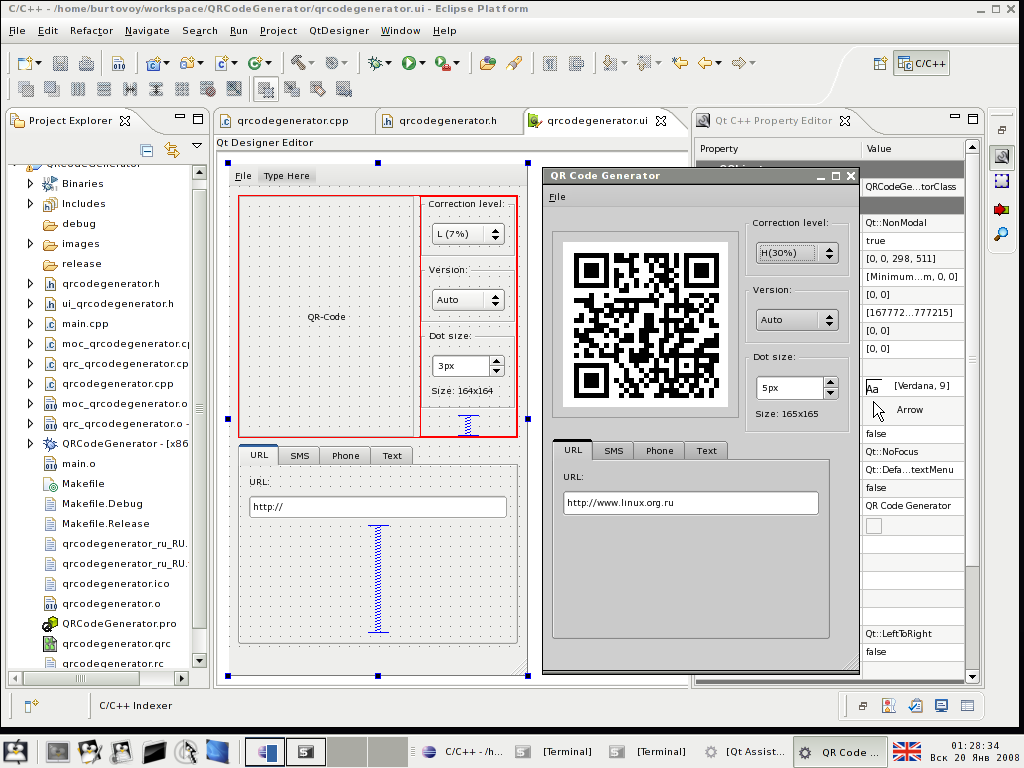Click the External Tools run icon
Viewport: 1024px width, 768px height.
tap(443, 63)
